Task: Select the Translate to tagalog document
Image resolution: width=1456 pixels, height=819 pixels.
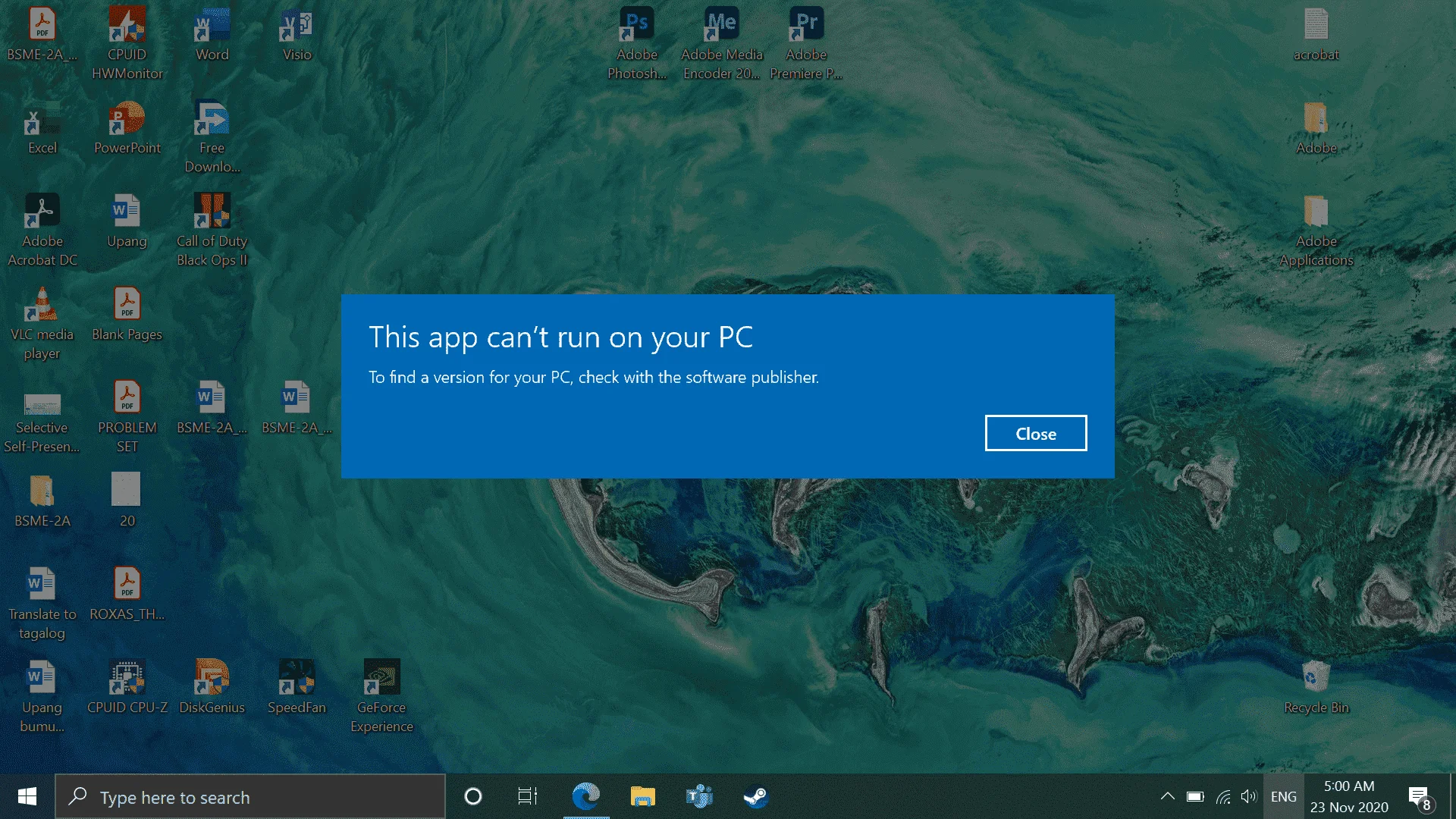Action: click(x=42, y=603)
